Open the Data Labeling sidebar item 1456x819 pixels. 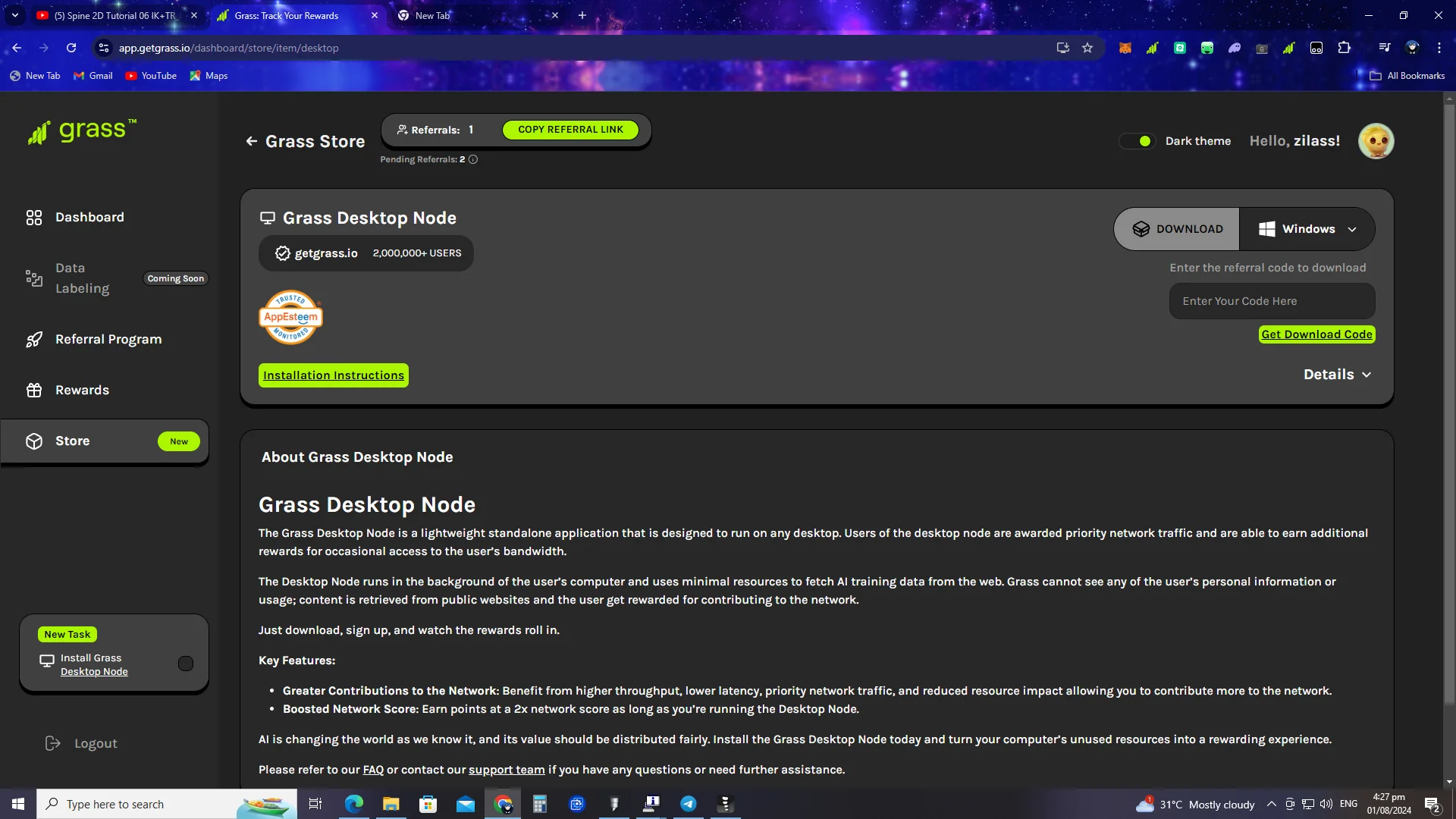click(x=82, y=278)
